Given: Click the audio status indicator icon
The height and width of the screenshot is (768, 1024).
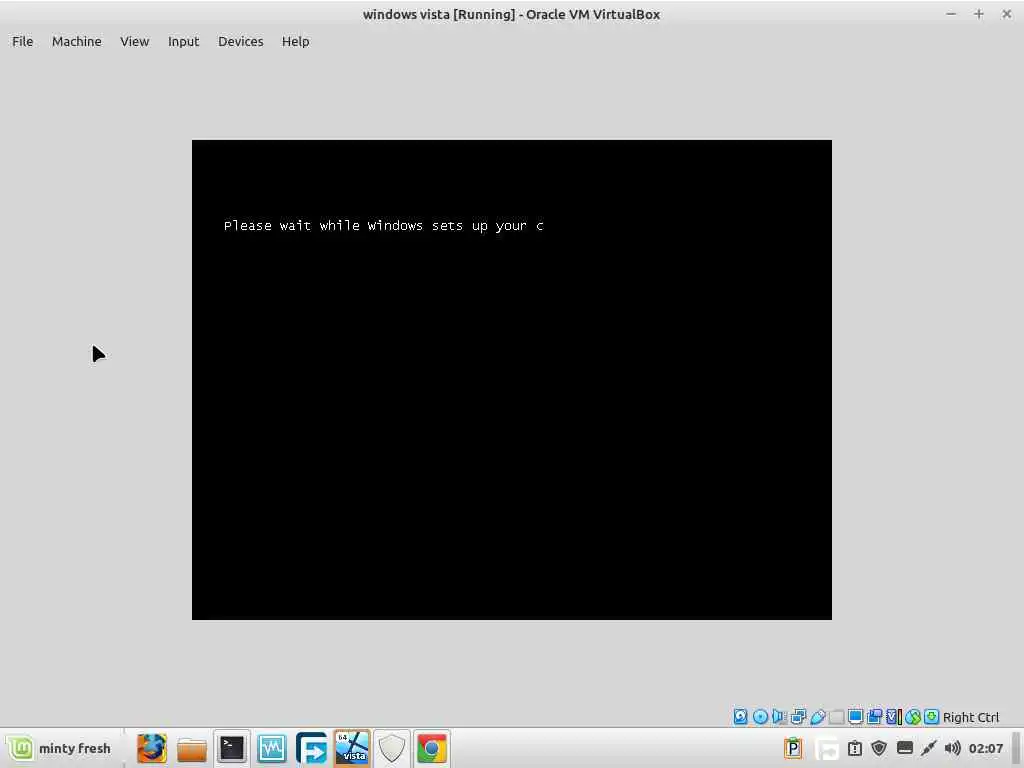Looking at the screenshot, I should tap(778, 716).
